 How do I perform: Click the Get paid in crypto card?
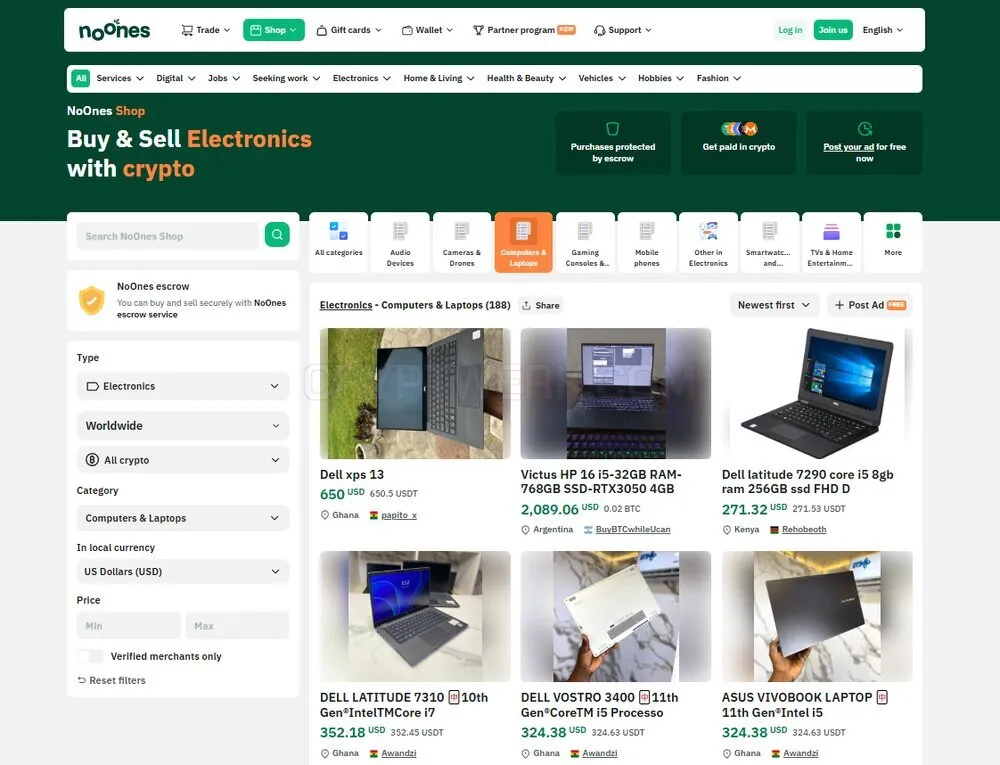[x=739, y=143]
